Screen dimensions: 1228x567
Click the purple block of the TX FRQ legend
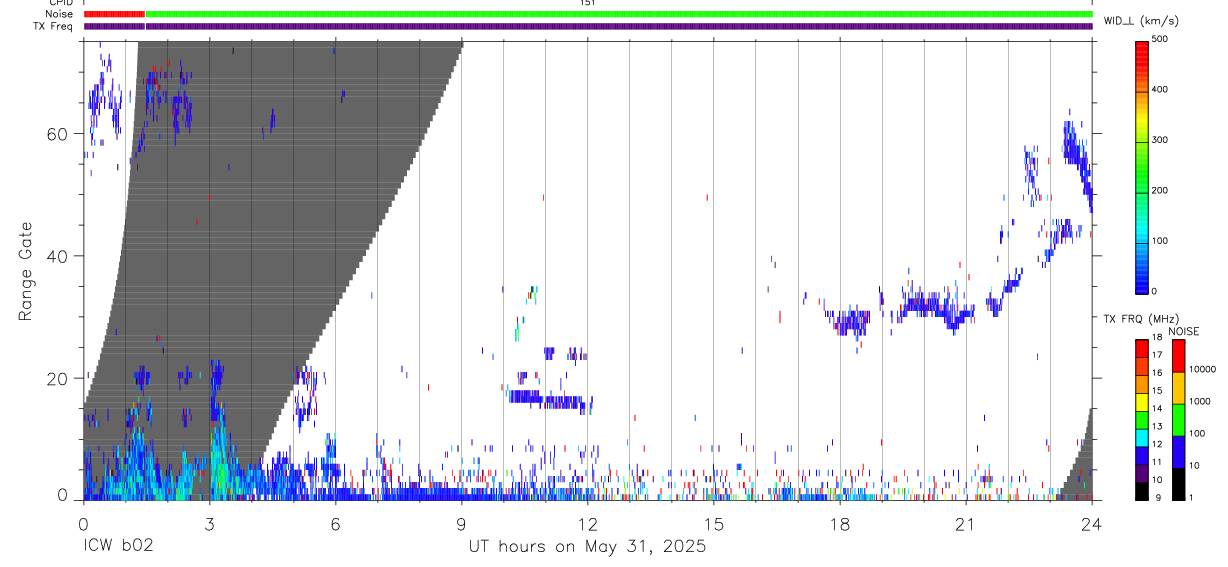tap(1141, 472)
